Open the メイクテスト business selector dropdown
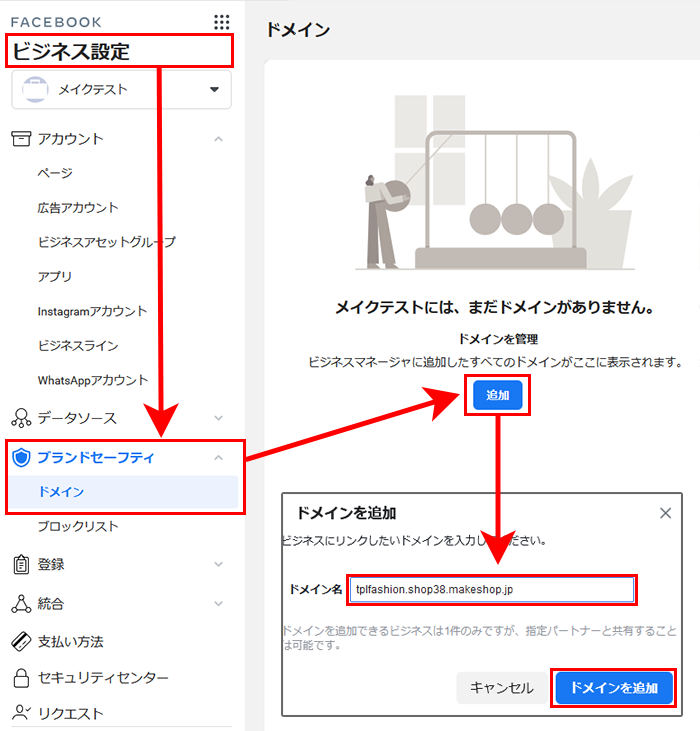This screenshot has width=700, height=731. [x=121, y=90]
